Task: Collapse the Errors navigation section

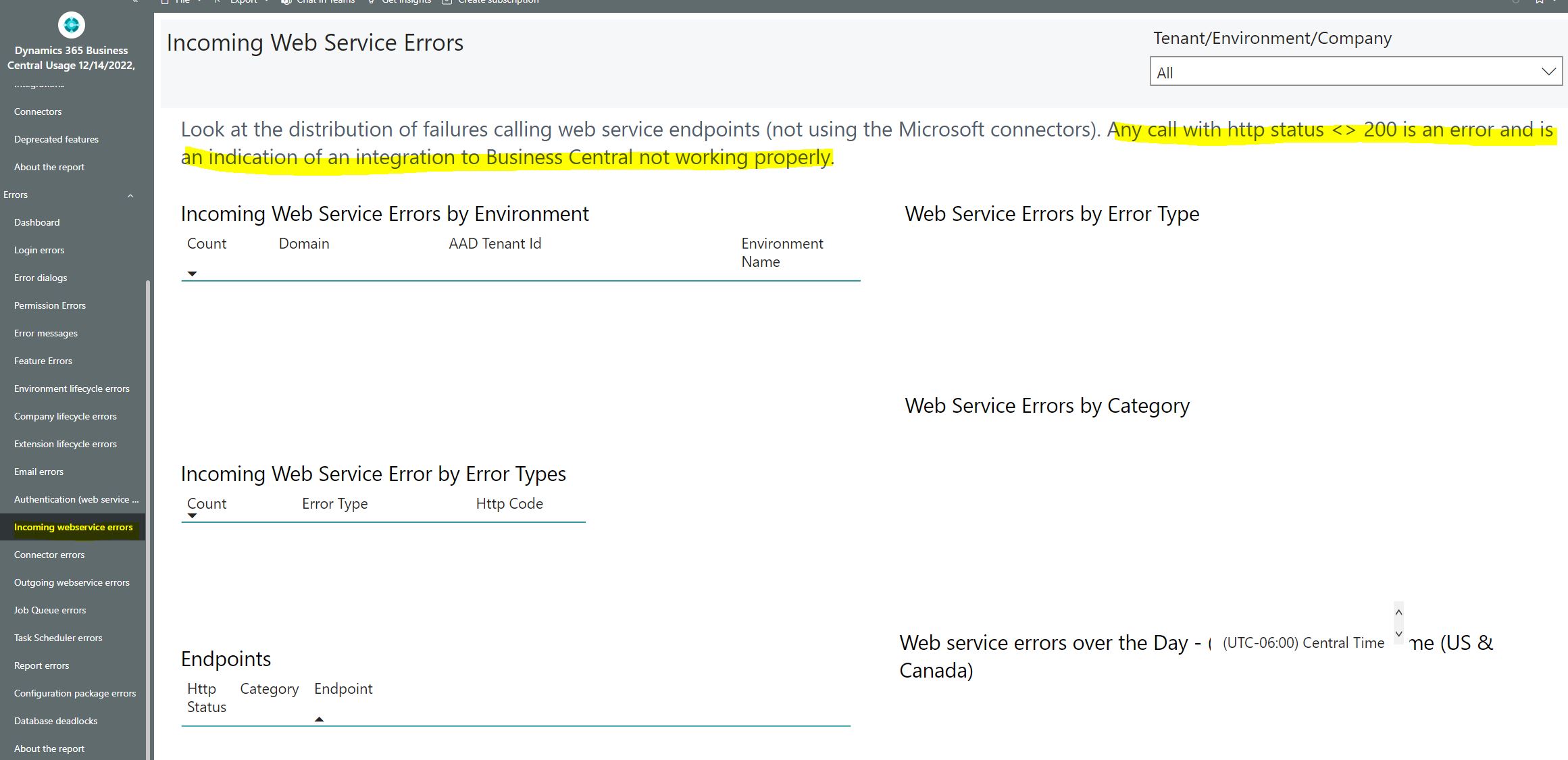Action: click(130, 196)
